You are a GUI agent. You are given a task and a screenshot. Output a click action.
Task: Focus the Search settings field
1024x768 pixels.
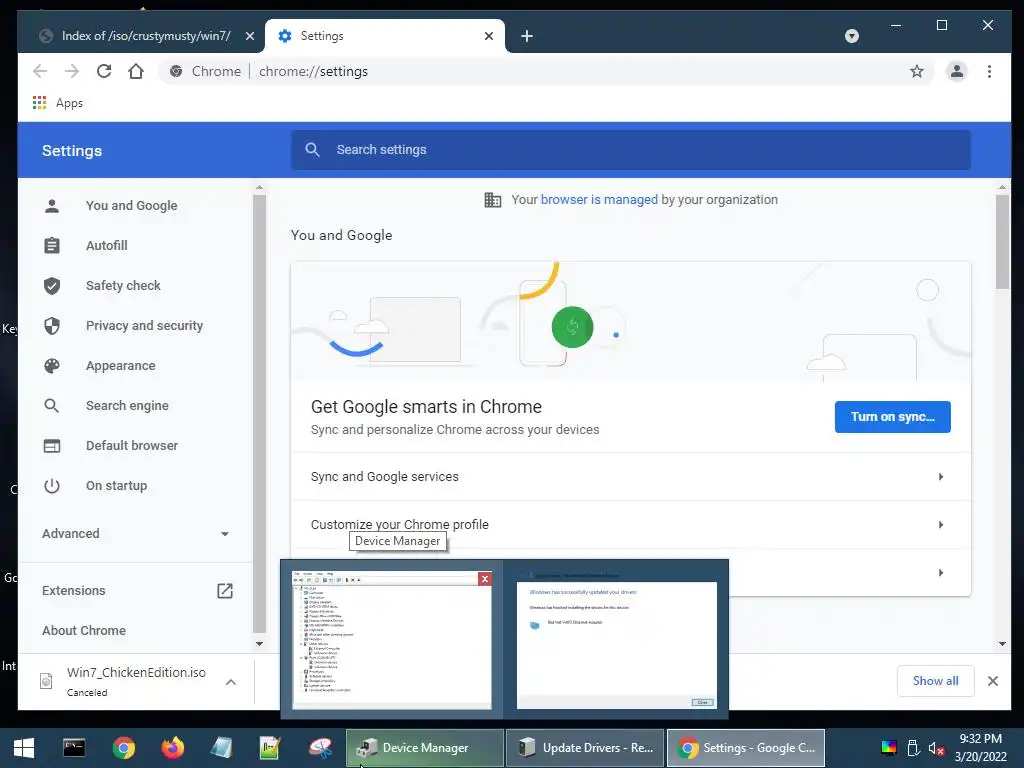click(631, 150)
